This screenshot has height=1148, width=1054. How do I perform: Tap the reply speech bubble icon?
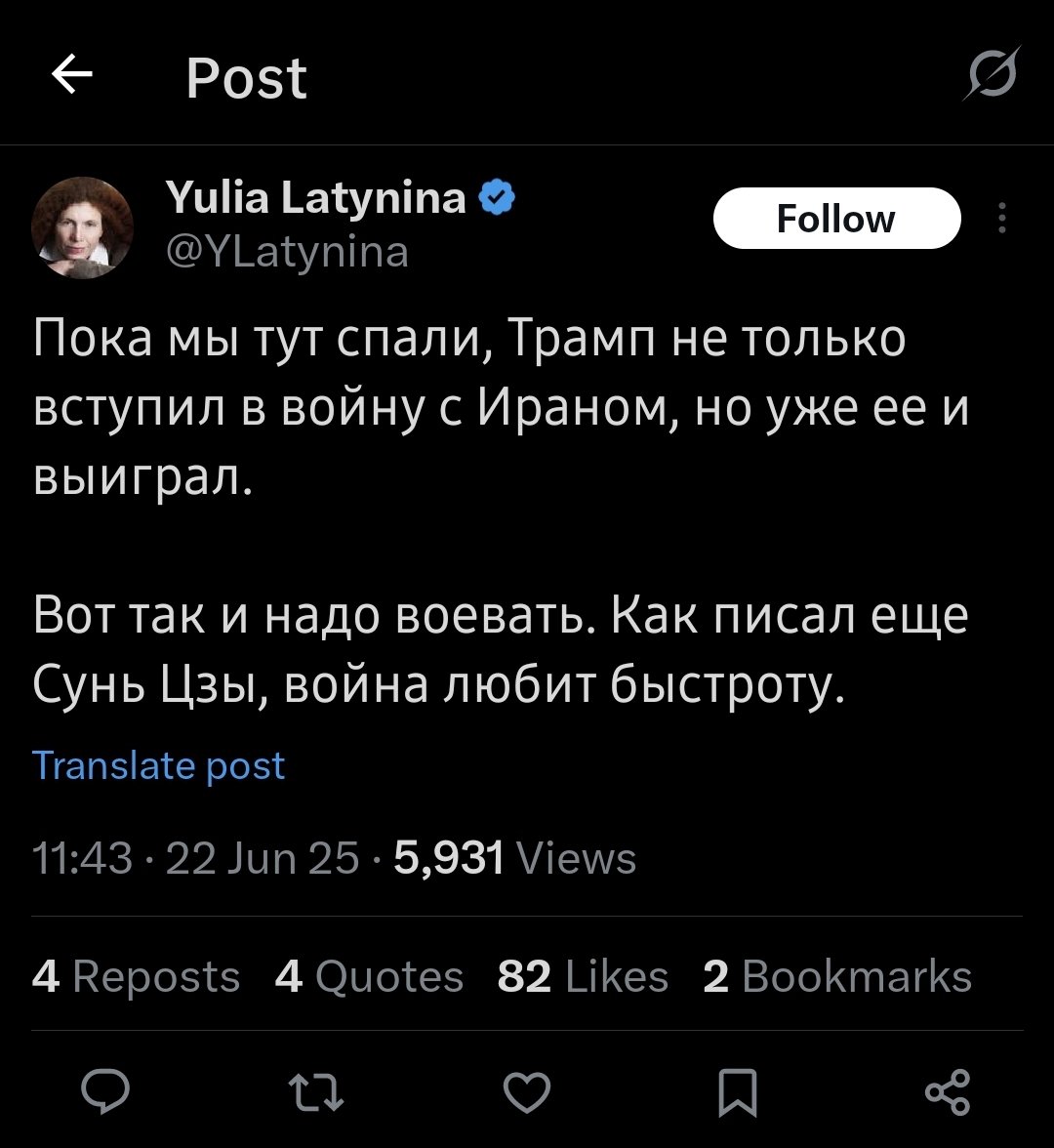pos(102,1090)
